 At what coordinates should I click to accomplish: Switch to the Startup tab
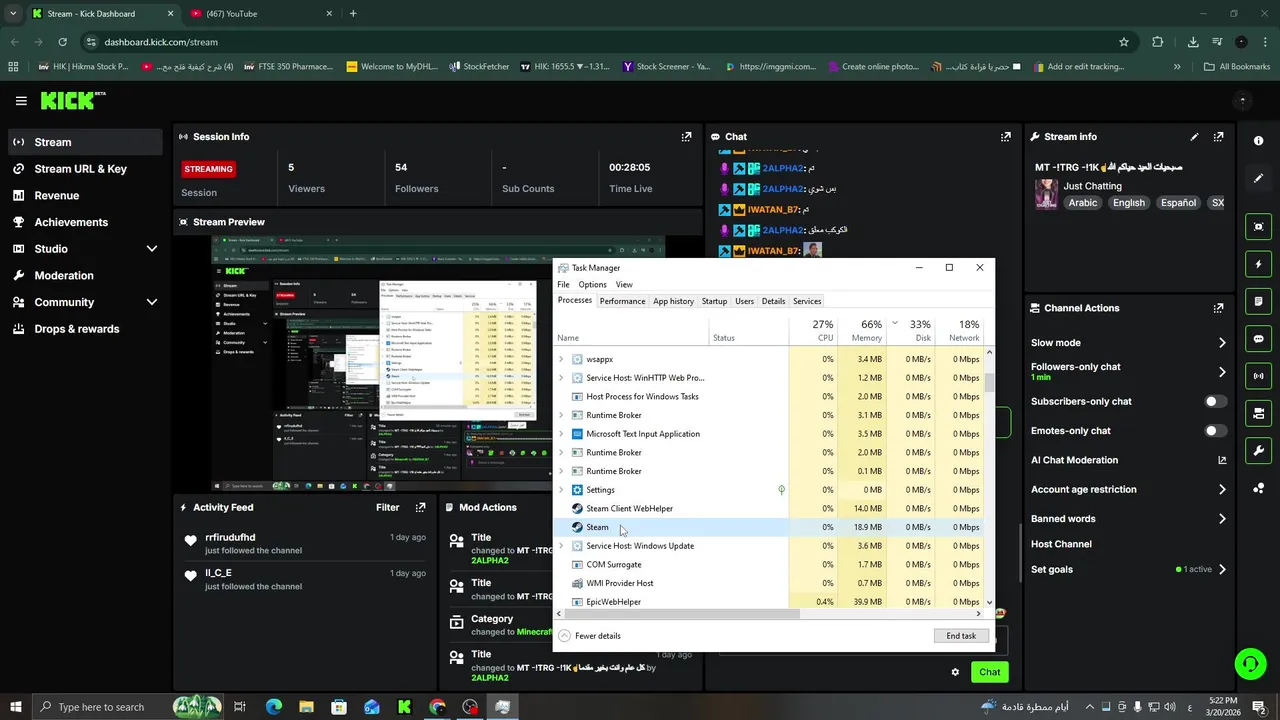[714, 301]
